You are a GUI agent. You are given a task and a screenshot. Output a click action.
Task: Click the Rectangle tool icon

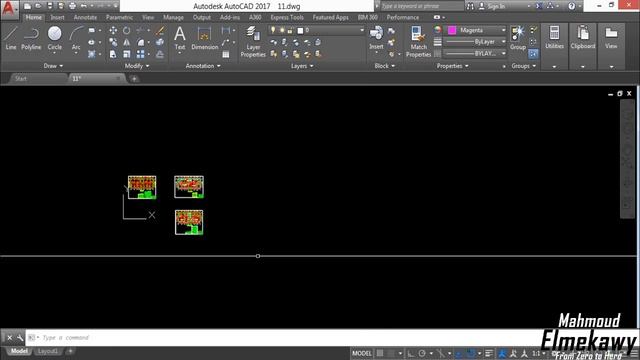(x=91, y=31)
